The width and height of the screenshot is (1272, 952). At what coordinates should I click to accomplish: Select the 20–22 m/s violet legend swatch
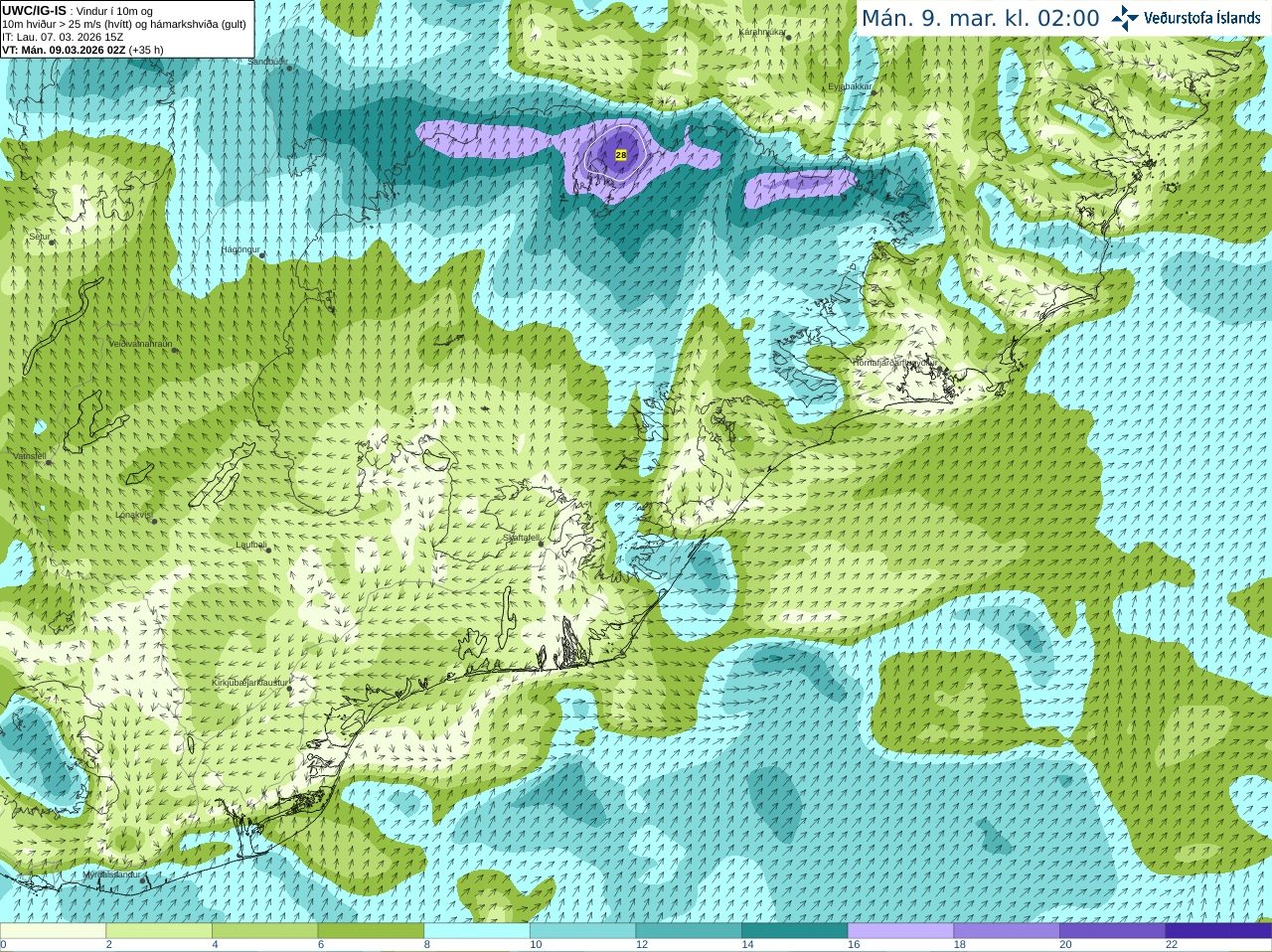point(1113,931)
